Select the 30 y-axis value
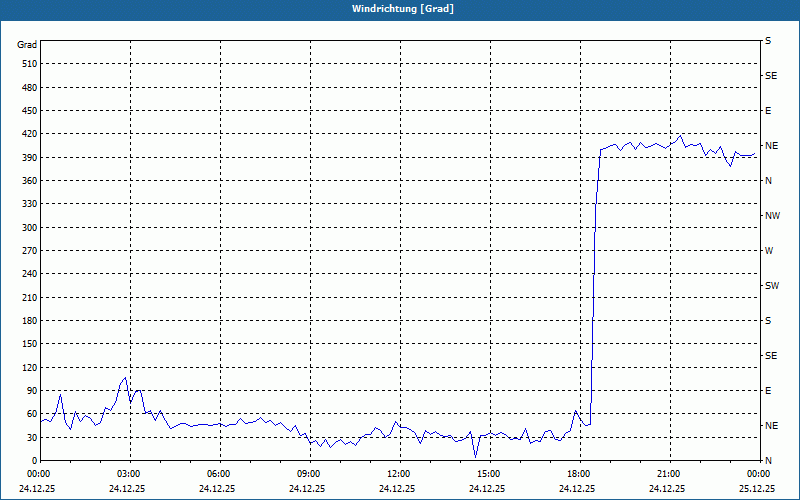The image size is (800, 500). coord(32,437)
